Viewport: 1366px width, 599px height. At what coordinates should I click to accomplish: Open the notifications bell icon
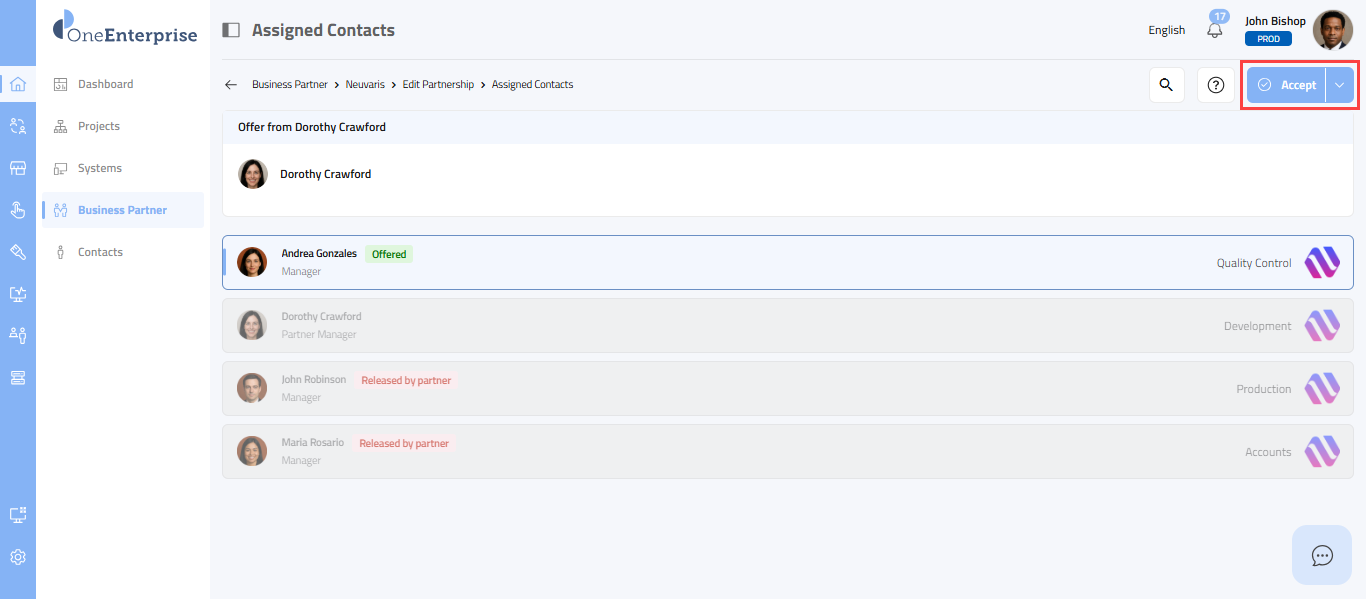[x=1215, y=30]
